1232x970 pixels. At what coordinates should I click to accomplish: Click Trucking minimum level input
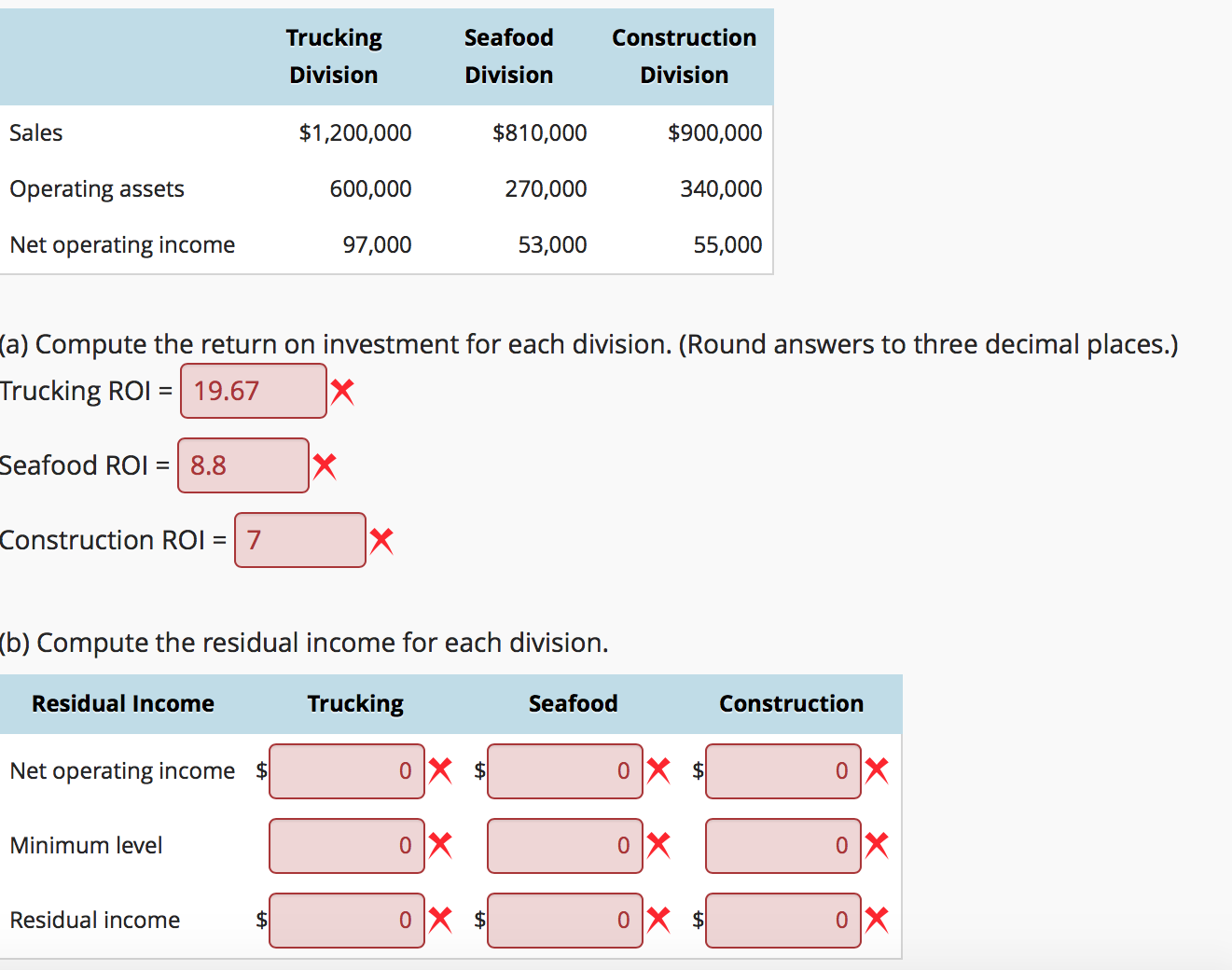coord(347,846)
